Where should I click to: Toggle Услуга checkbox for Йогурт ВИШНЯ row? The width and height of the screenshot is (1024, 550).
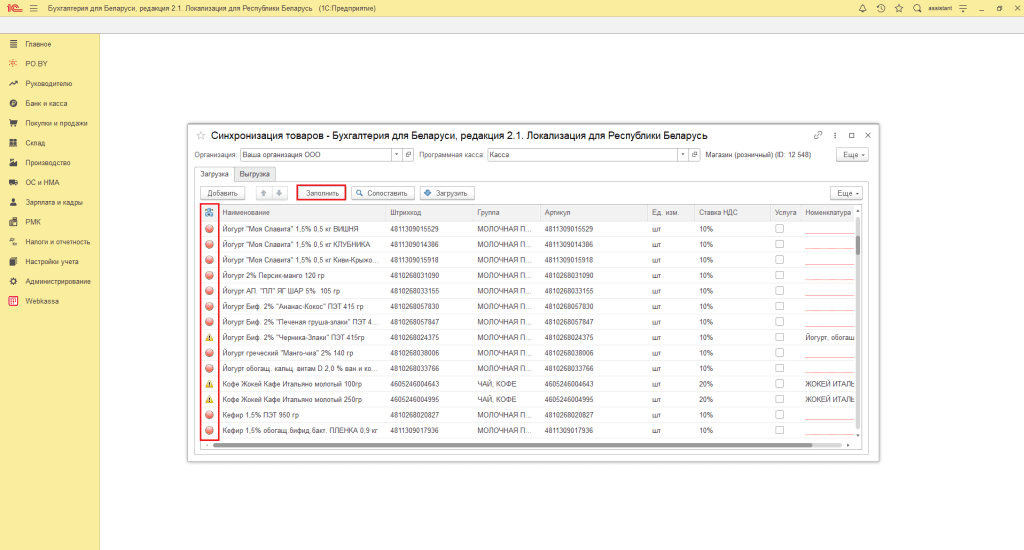779,229
